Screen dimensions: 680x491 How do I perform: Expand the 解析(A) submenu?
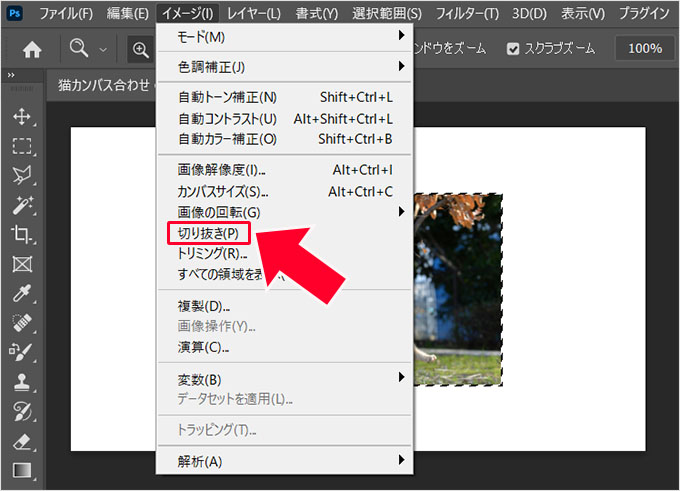click(x=284, y=461)
